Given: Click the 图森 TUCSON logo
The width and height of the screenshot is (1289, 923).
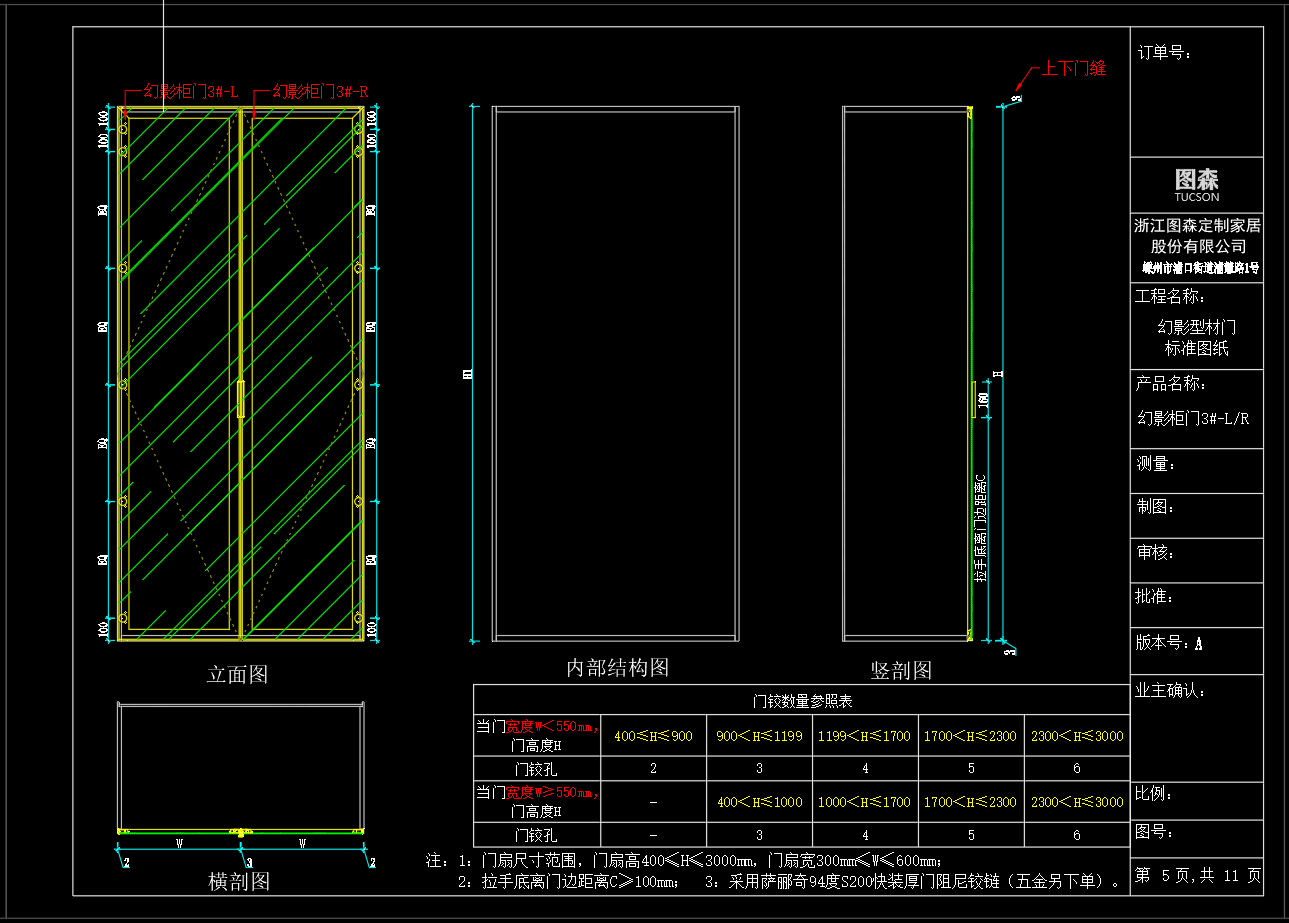Looking at the screenshot, I should [1196, 183].
